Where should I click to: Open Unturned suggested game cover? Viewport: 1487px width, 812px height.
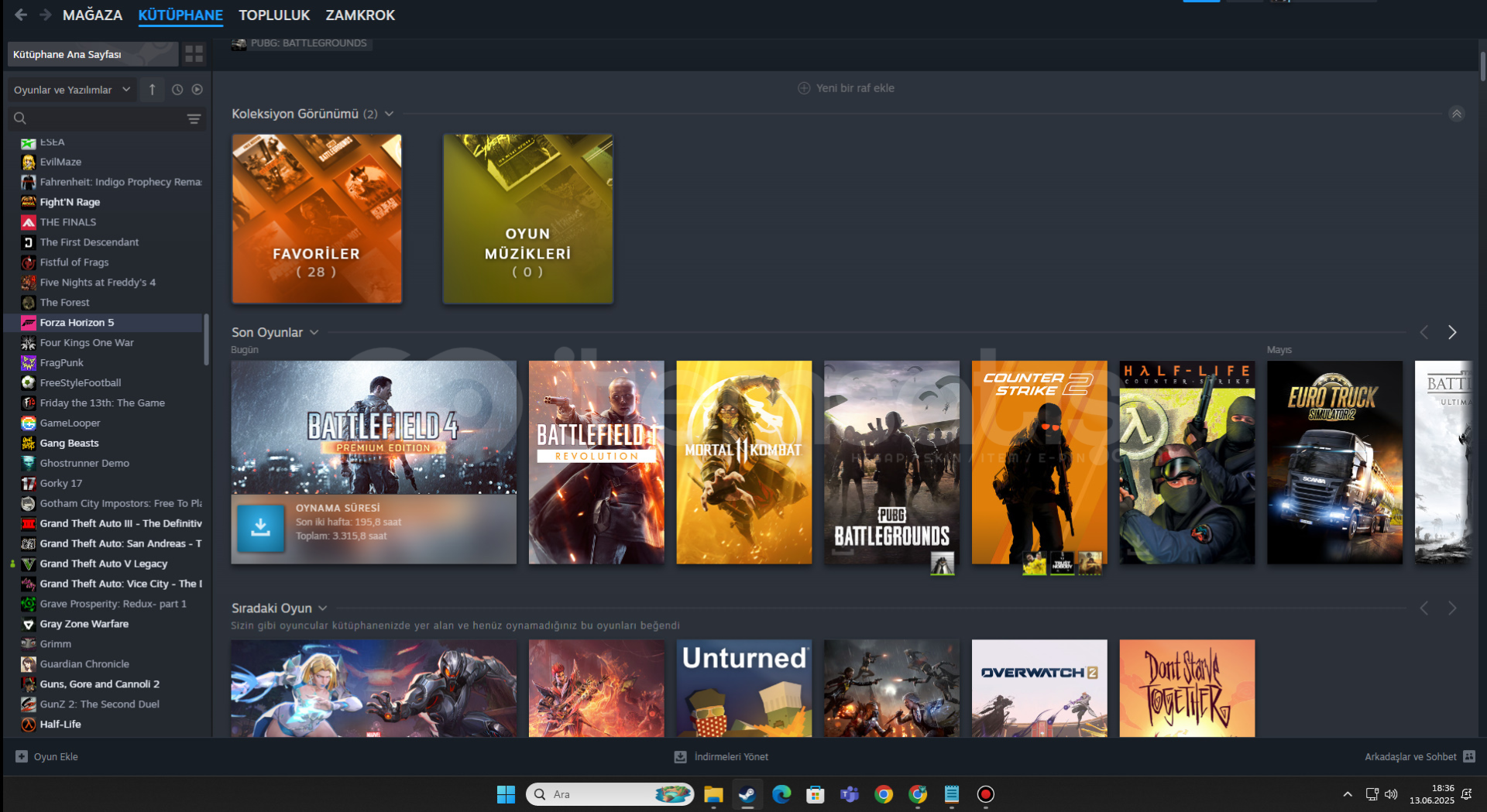(744, 688)
